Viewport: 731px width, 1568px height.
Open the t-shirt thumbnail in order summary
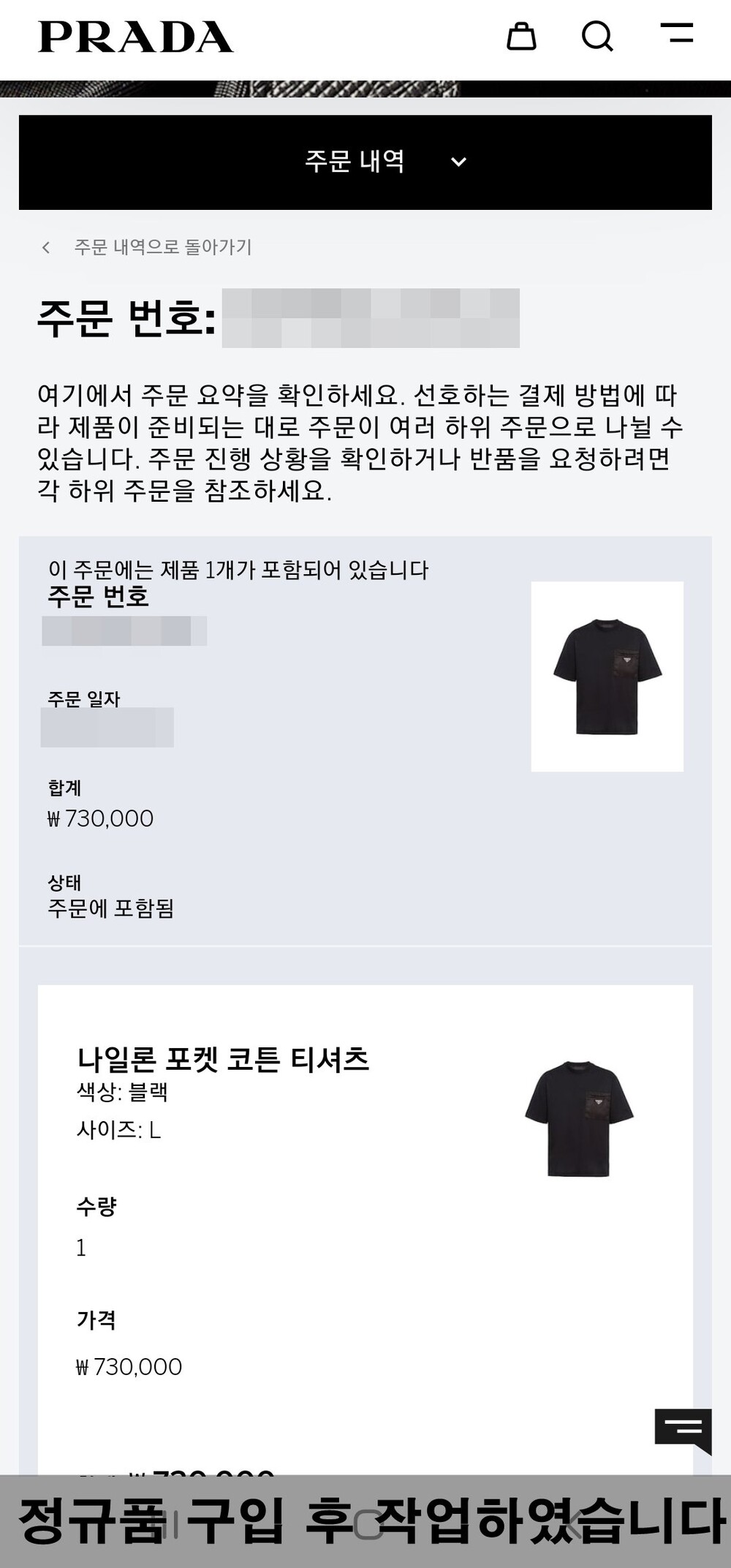607,676
